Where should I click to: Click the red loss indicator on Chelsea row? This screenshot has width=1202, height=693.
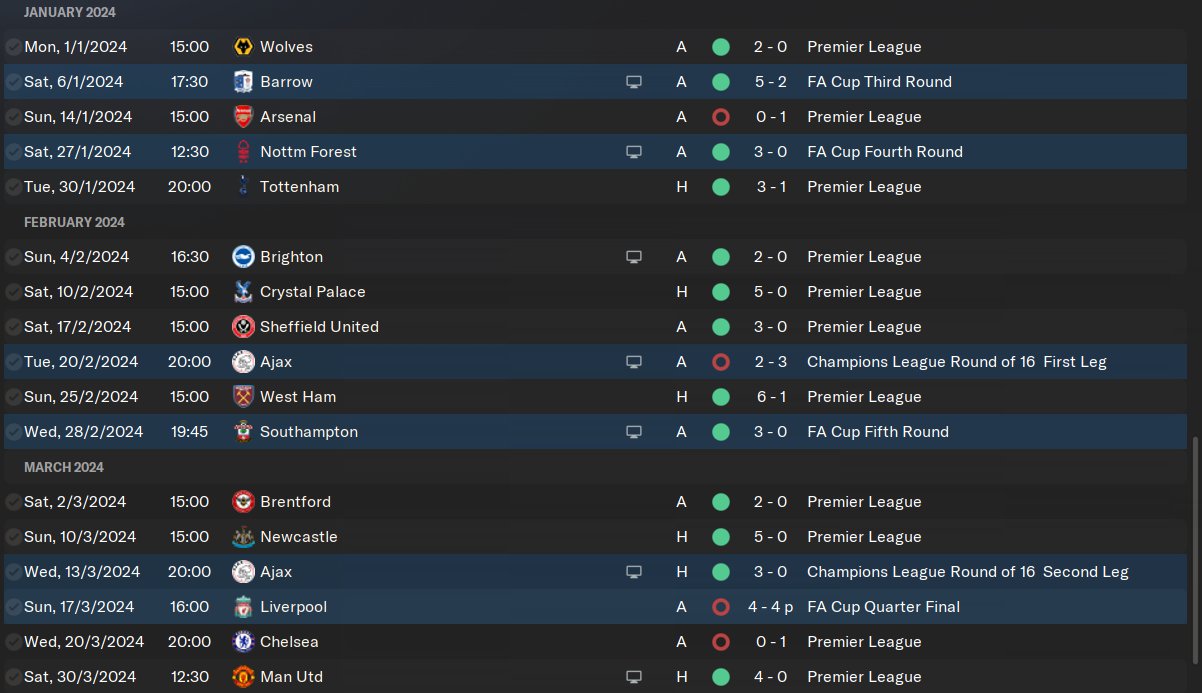pos(720,642)
